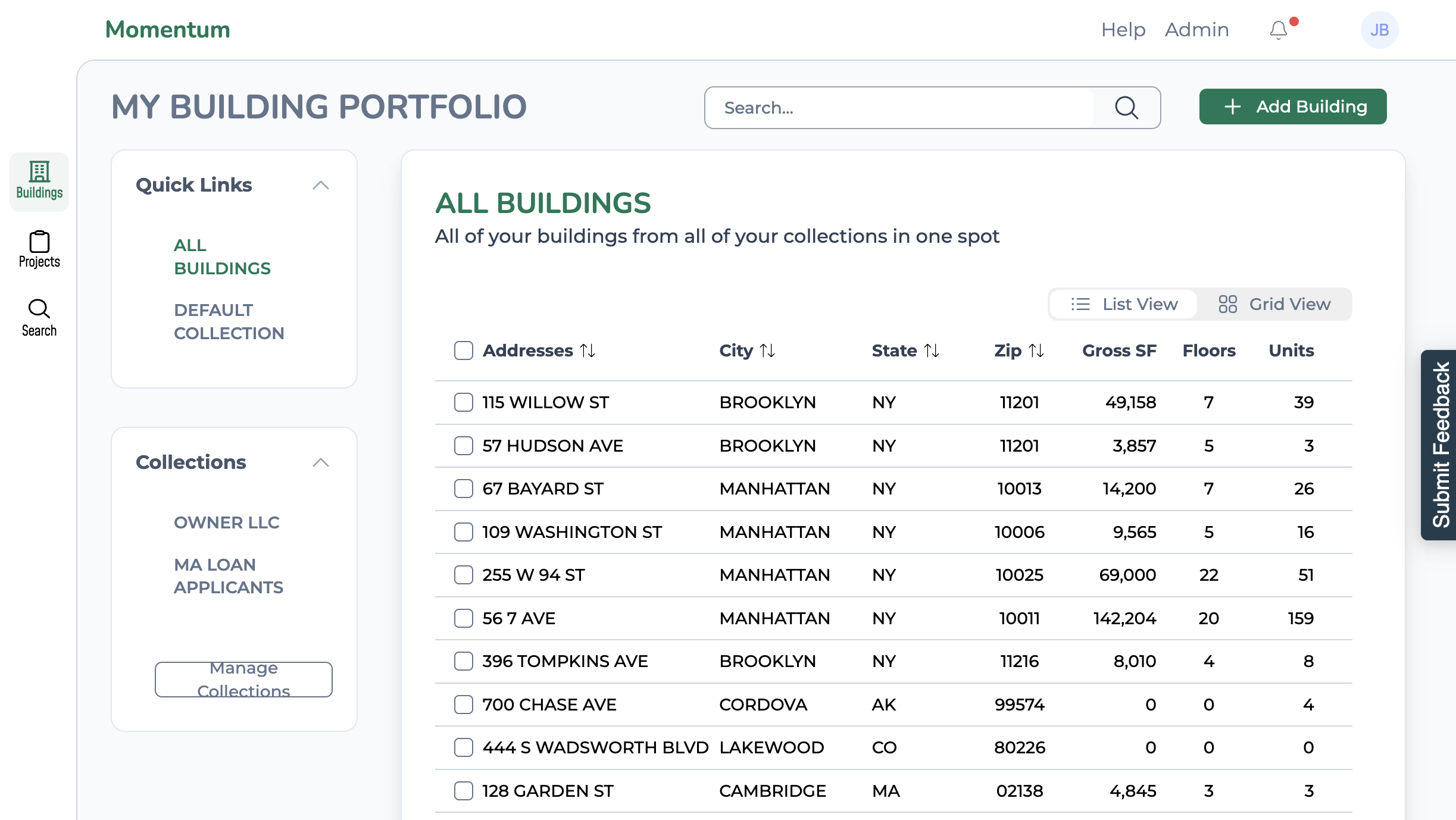Viewport: 1456px width, 820px height.
Task: Check the select-all header checkbox
Action: coord(463,350)
